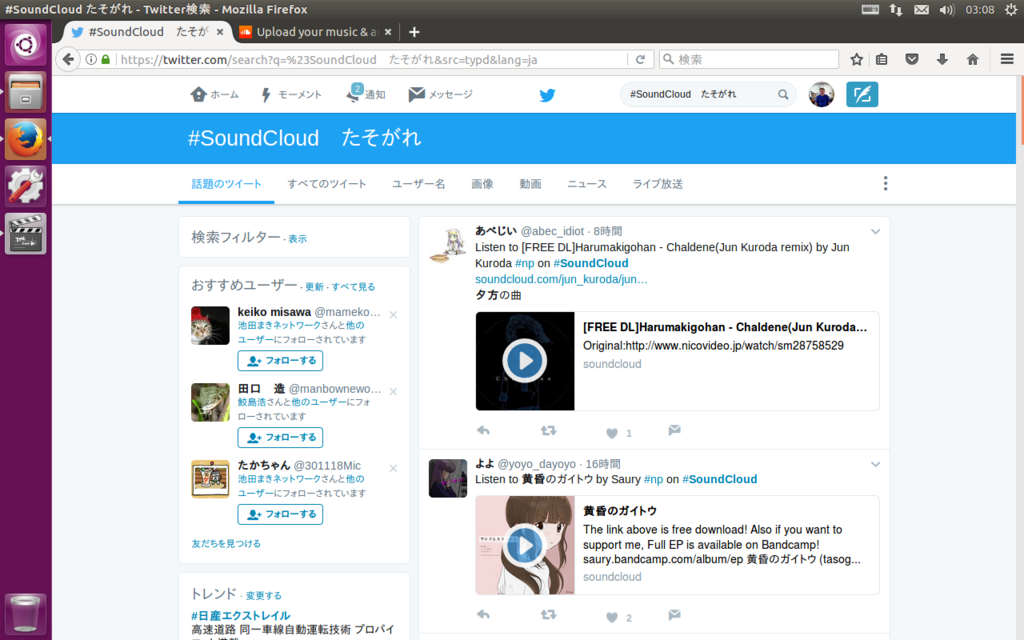Click 友だちを見つける link
The image size is (1024, 640).
point(226,543)
